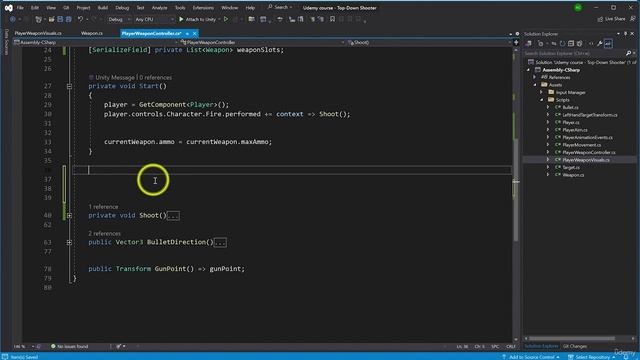Expand the References node

coord(535,78)
